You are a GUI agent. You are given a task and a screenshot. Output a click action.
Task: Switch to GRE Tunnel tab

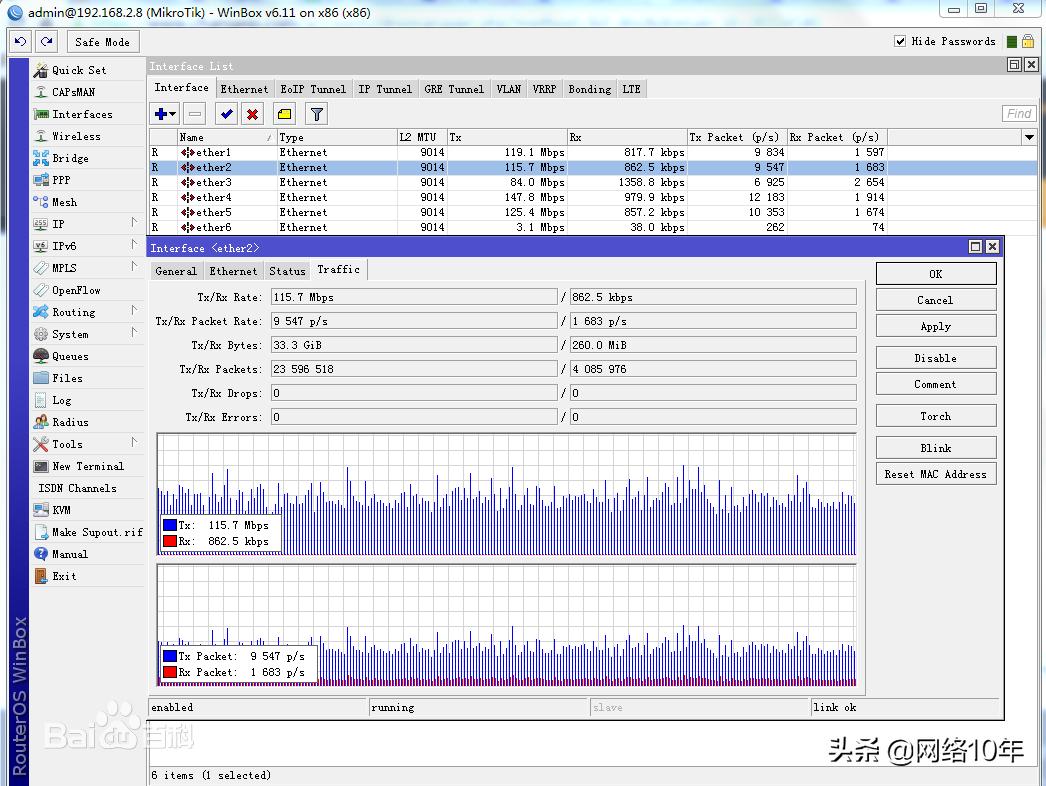point(454,89)
